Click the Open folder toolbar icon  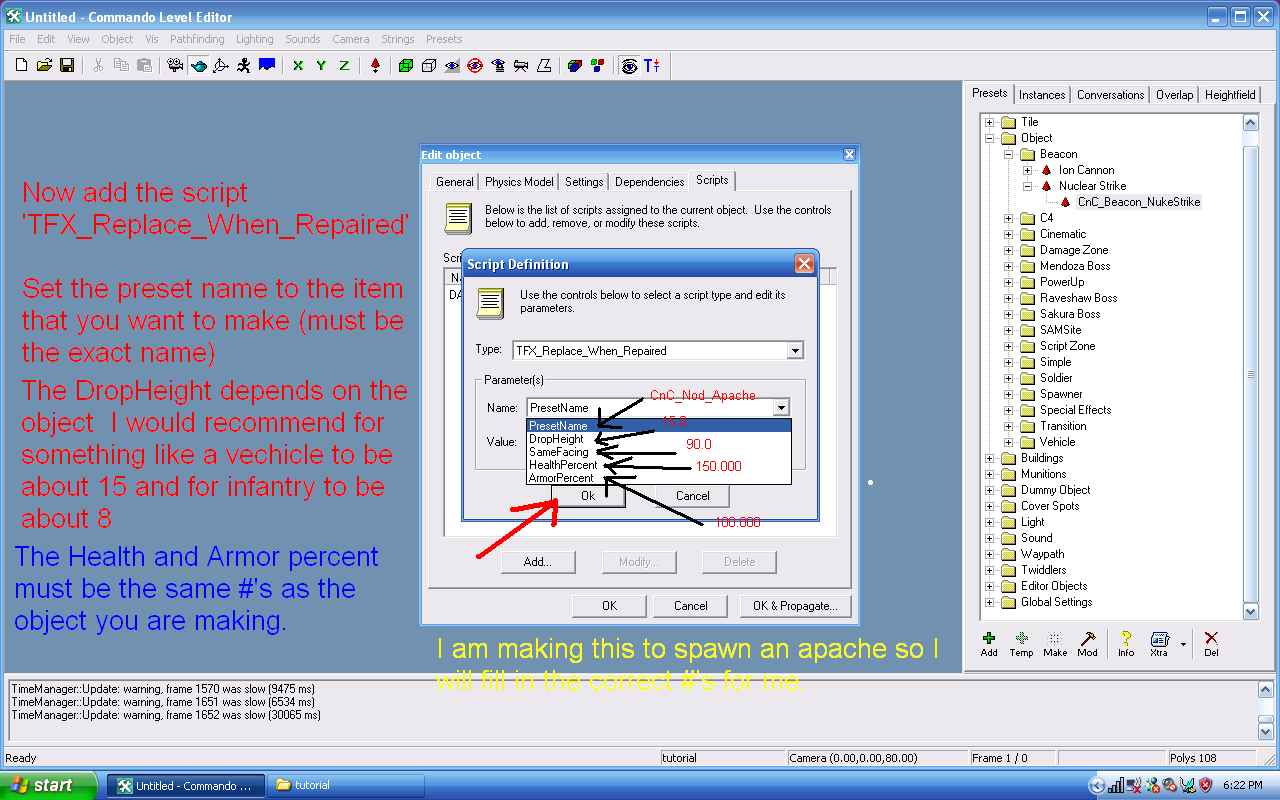click(x=44, y=65)
